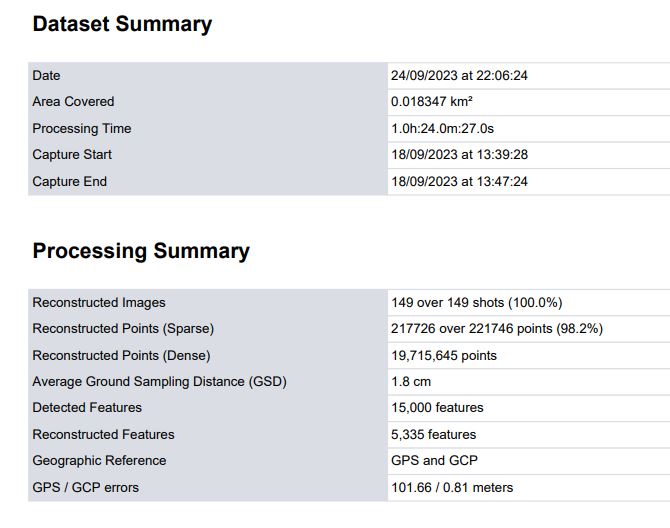The height and width of the screenshot is (528, 670).
Task: Select the Date row label
Action: (47, 76)
